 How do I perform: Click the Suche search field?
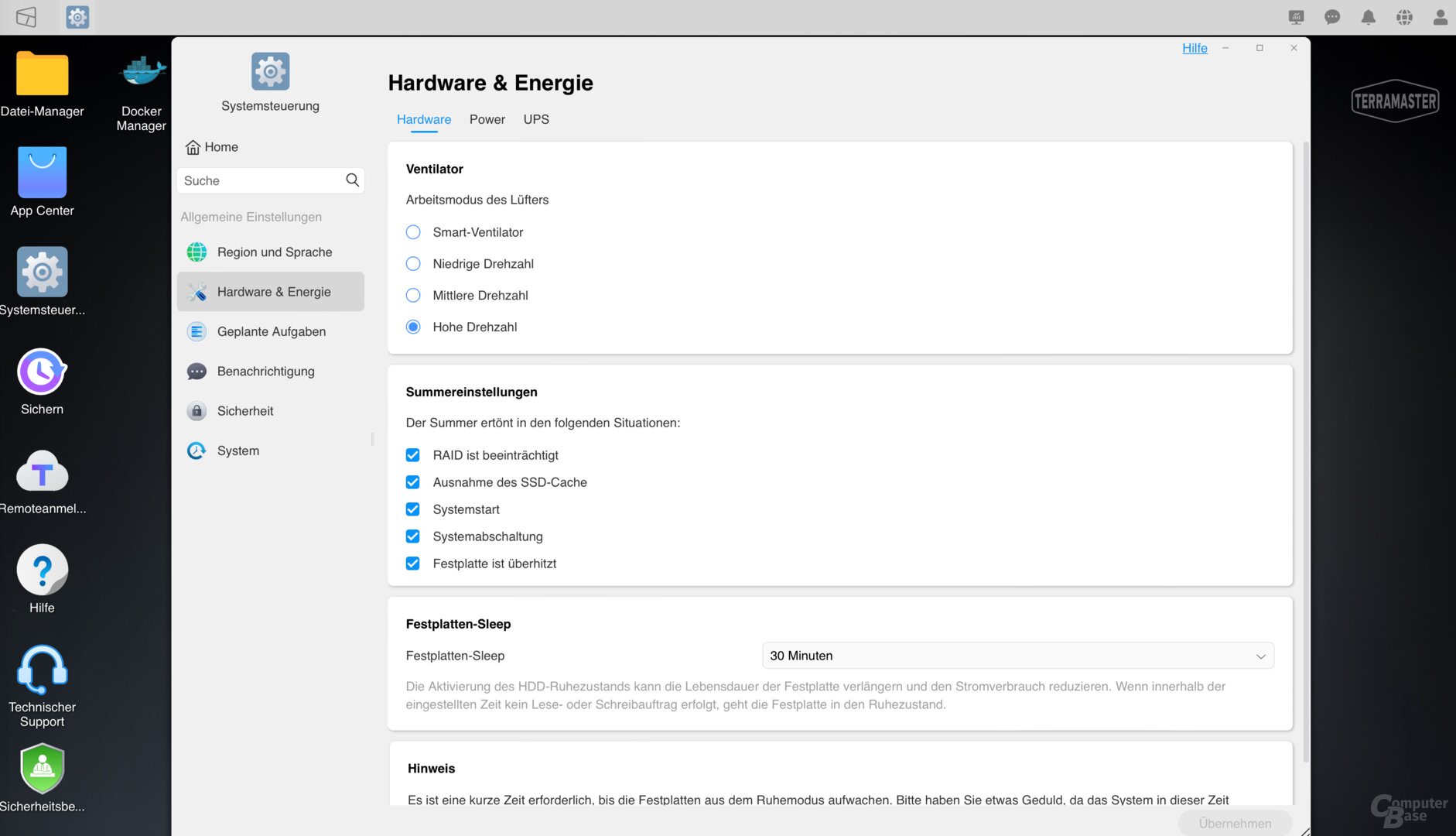click(261, 180)
